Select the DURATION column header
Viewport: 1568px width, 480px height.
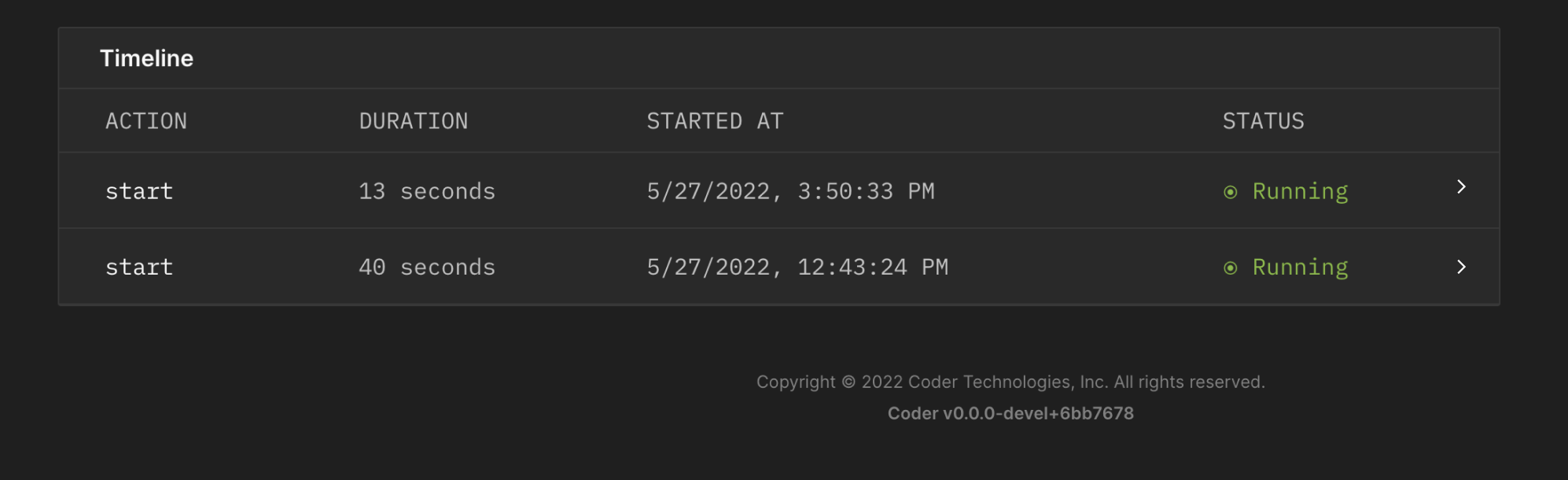click(413, 120)
